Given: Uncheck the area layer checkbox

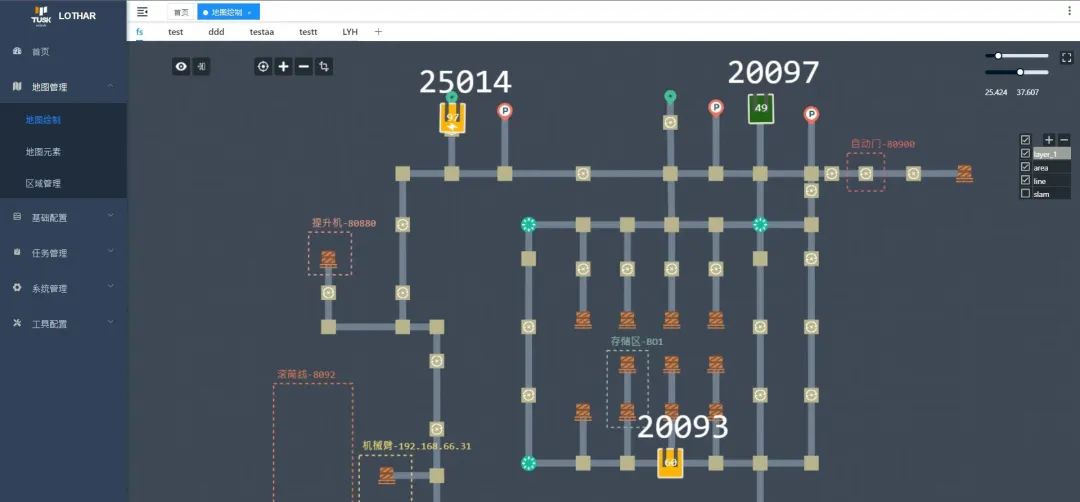Looking at the screenshot, I should (1025, 167).
